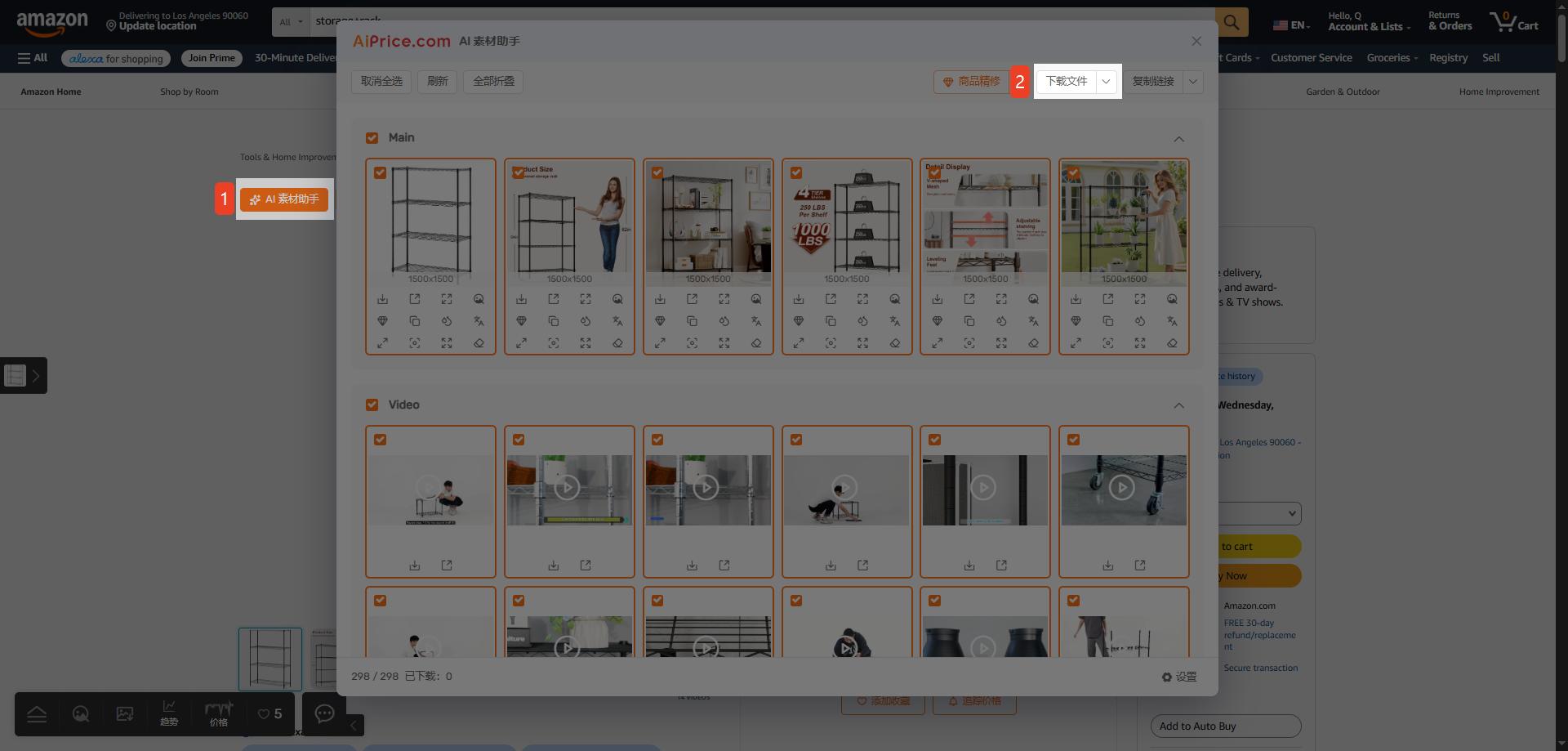Click diamond retouch icon under first Main image
The image size is (1568, 751).
(x=382, y=321)
